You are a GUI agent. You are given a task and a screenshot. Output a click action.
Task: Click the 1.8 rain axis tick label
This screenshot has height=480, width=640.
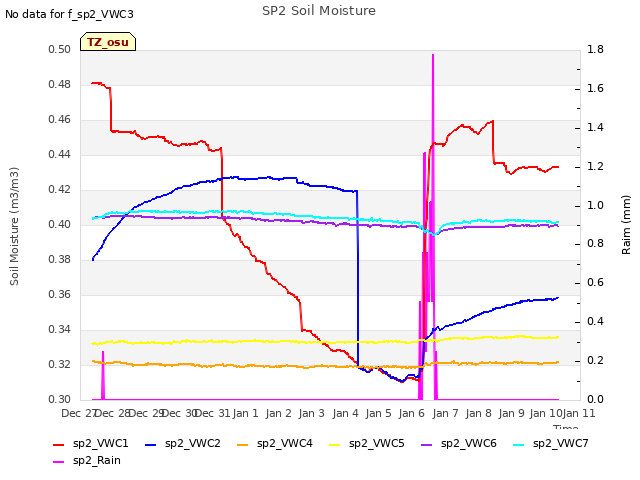596,50
